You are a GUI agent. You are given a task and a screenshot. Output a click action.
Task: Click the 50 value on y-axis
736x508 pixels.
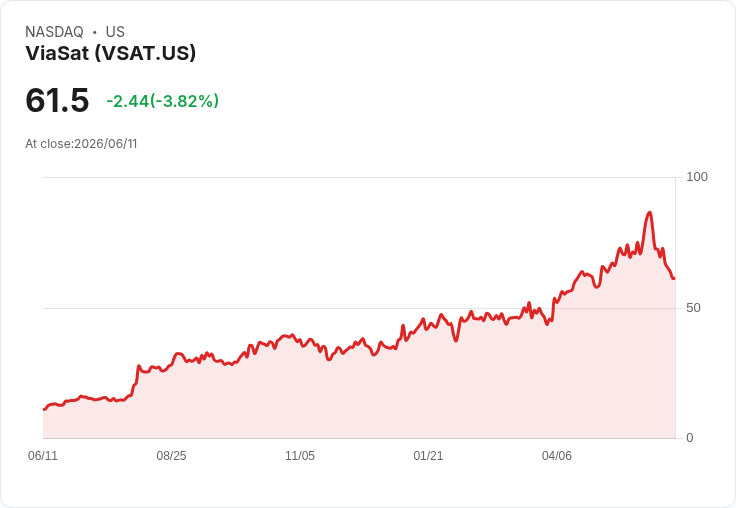693,308
